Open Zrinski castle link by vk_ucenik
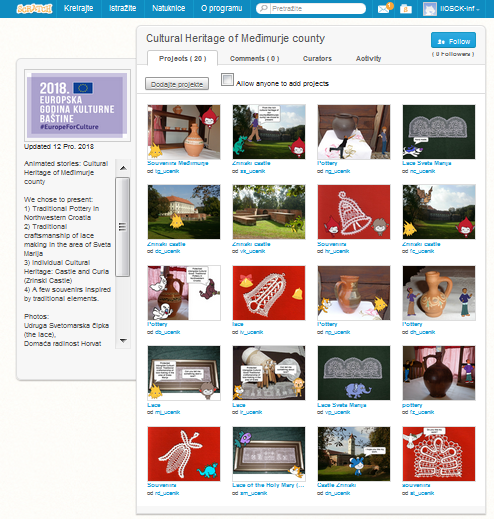 point(251,244)
